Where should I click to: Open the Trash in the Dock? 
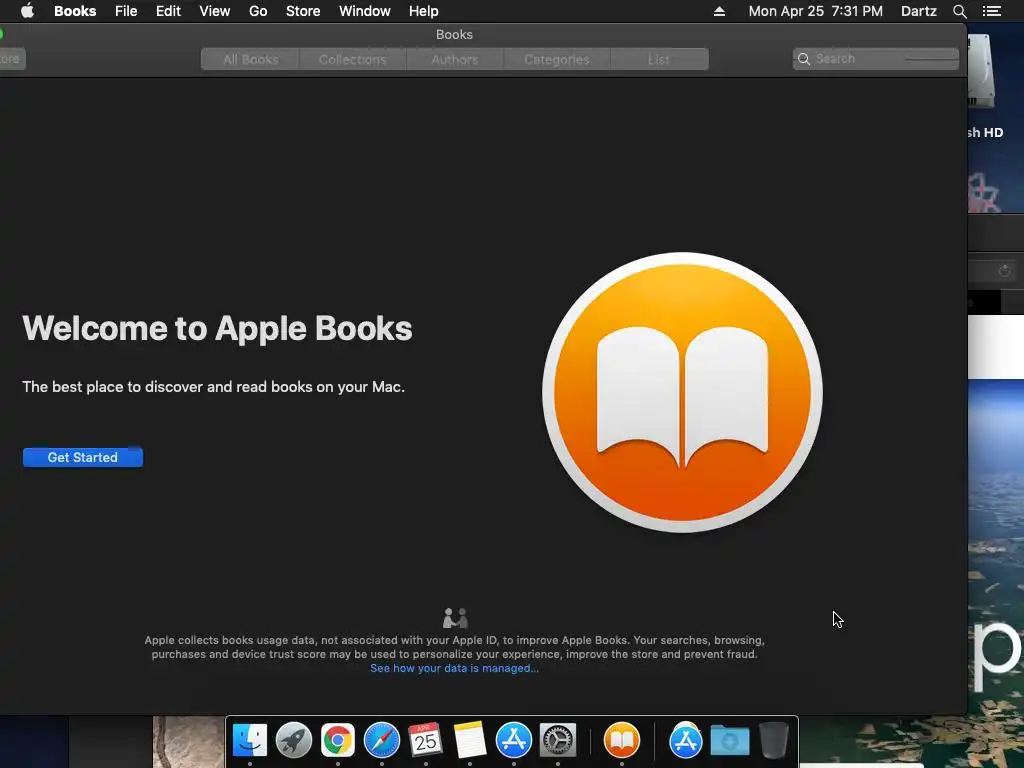(x=774, y=740)
